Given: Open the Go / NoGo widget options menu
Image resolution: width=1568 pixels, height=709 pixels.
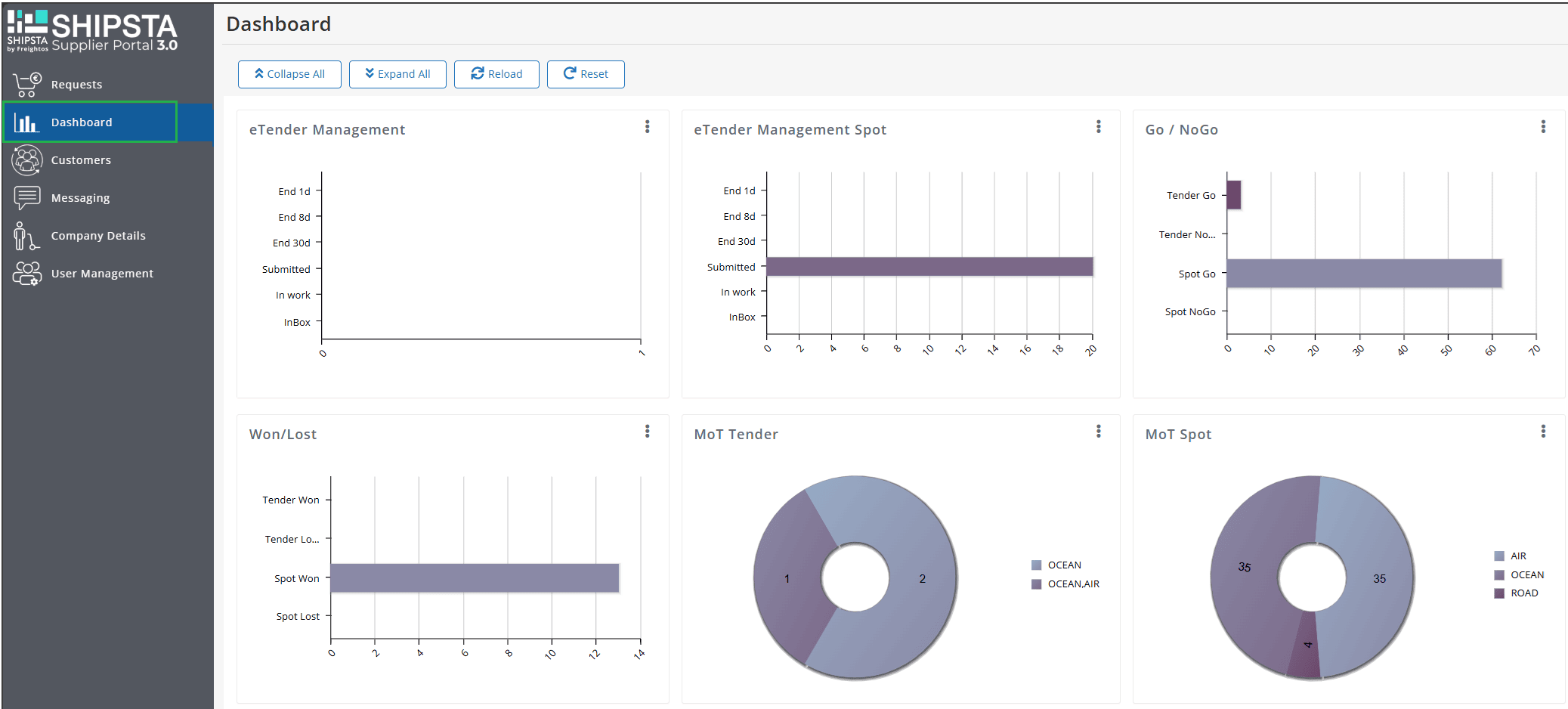Looking at the screenshot, I should (x=1543, y=127).
